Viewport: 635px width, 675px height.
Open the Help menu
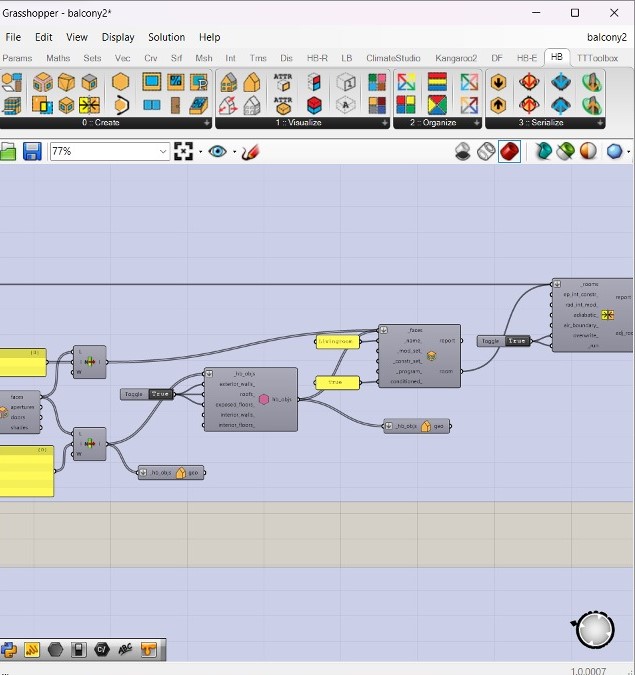(209, 37)
